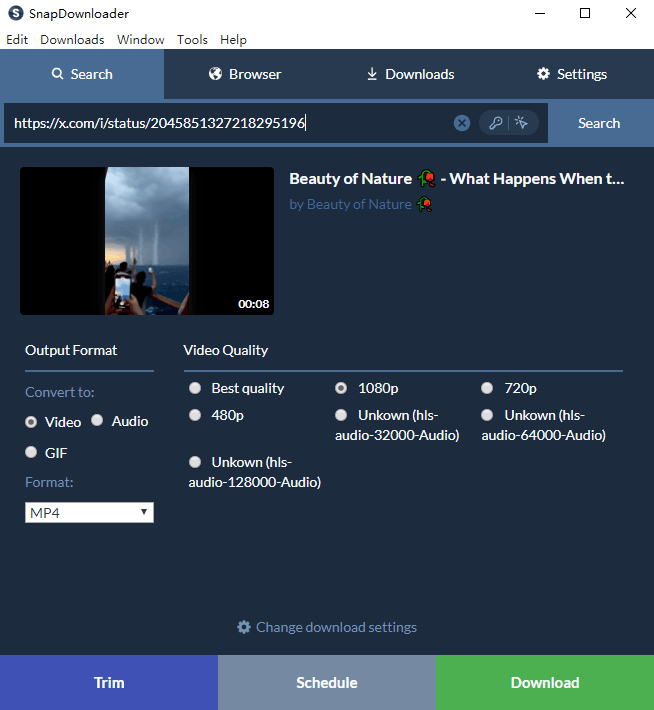654x710 pixels.
Task: Open the Downloads menu in menu bar
Action: point(72,40)
